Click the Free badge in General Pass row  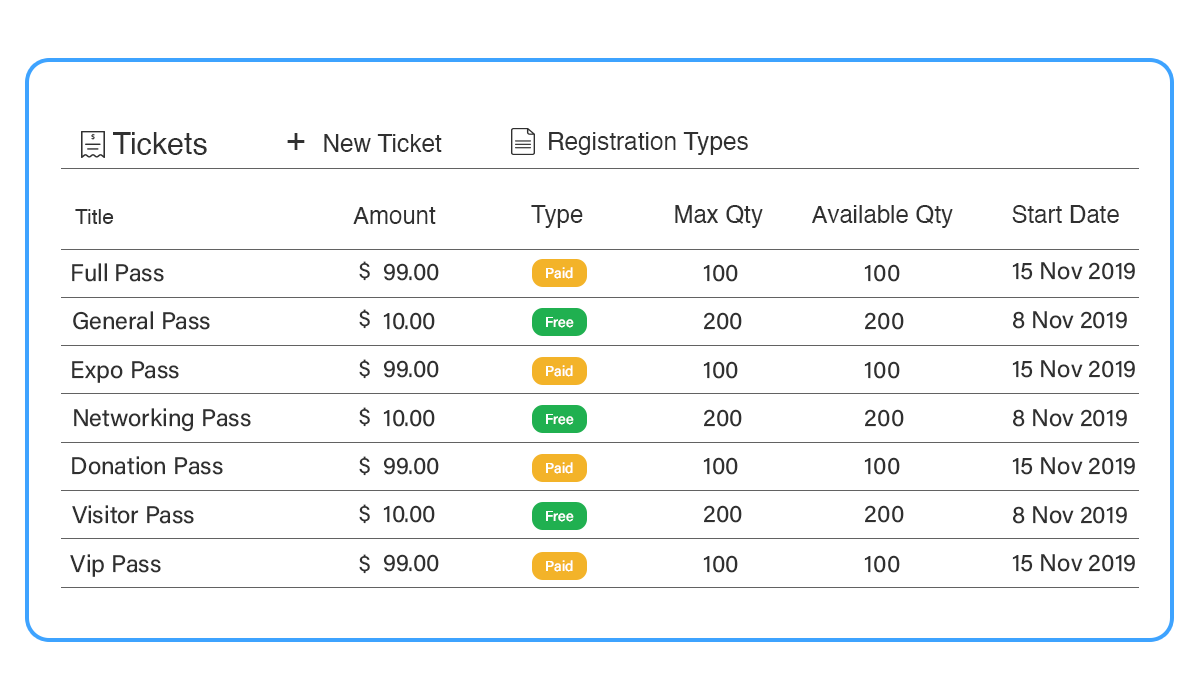[x=559, y=322]
